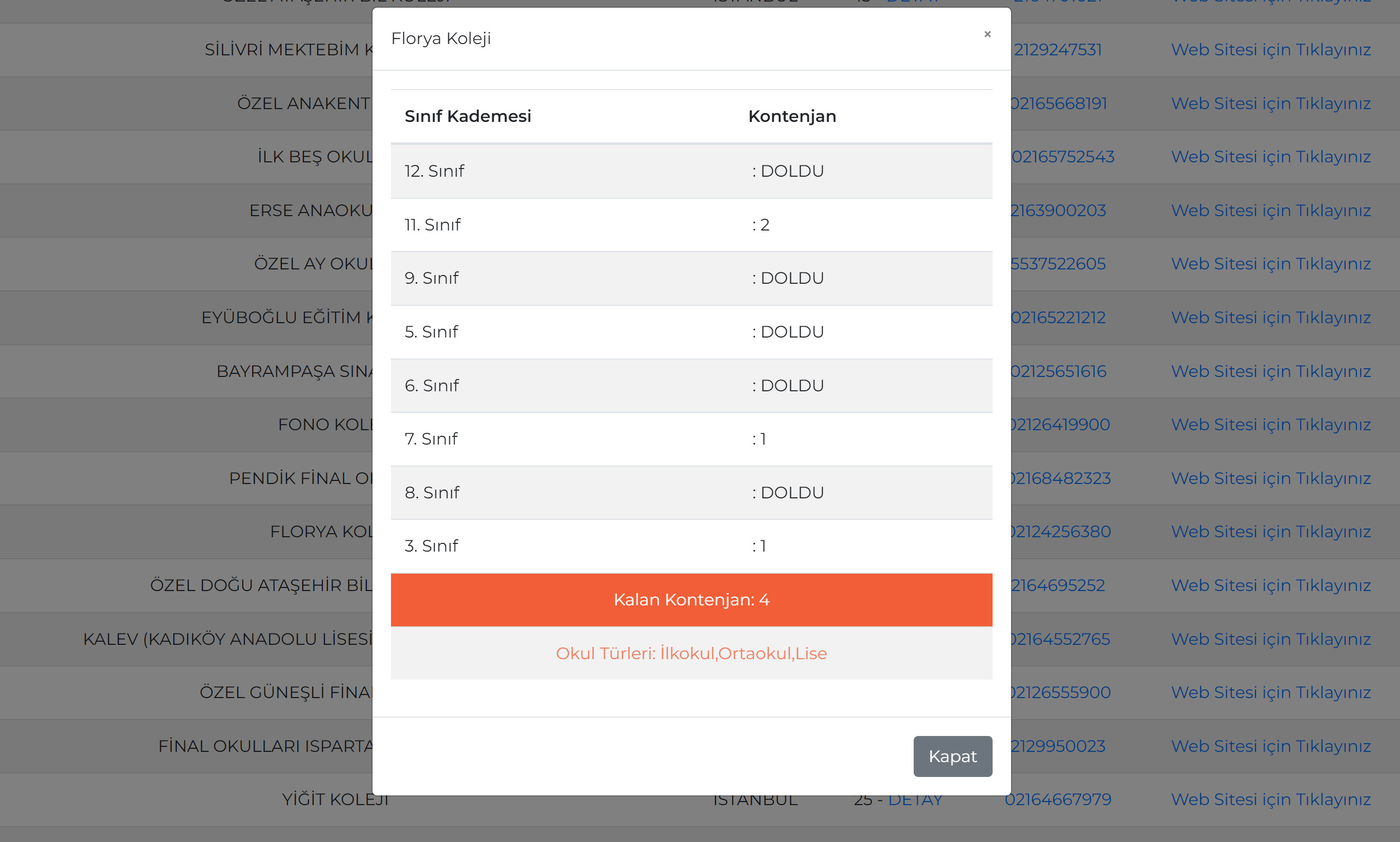The height and width of the screenshot is (842, 1400).
Task: Open website link for phone 2129247531
Action: (x=1270, y=50)
